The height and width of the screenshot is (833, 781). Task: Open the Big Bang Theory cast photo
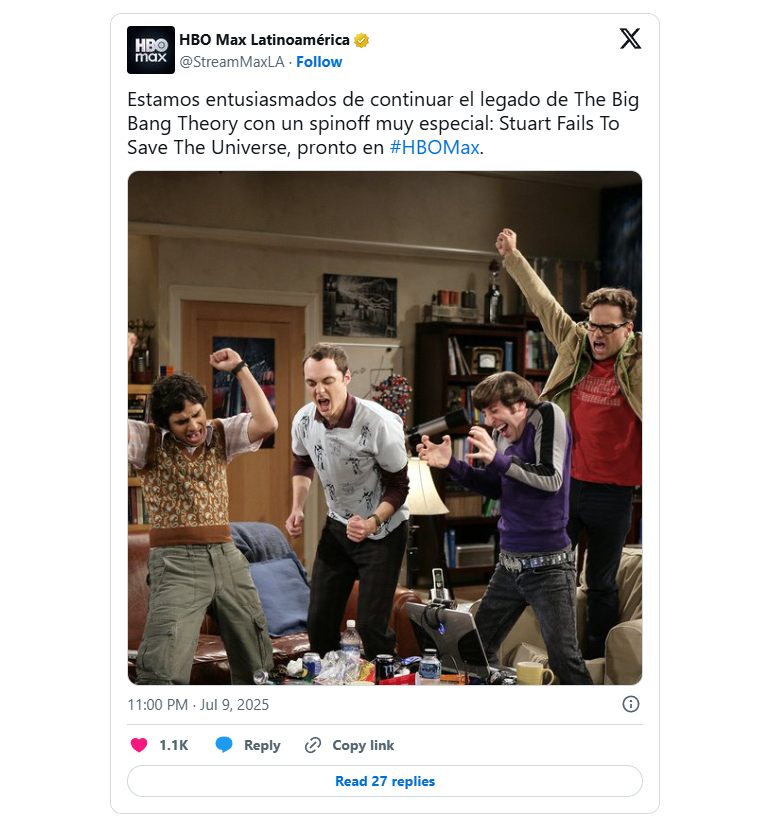coord(385,428)
